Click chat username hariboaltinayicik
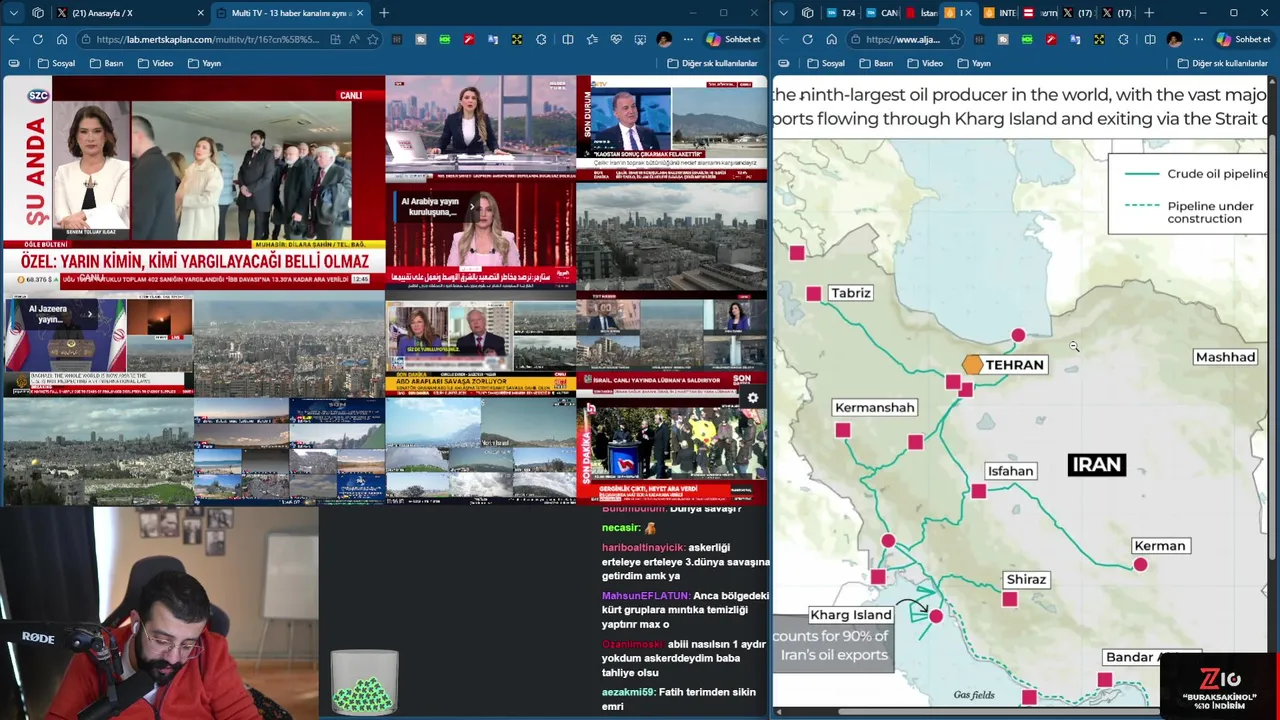 coord(643,548)
